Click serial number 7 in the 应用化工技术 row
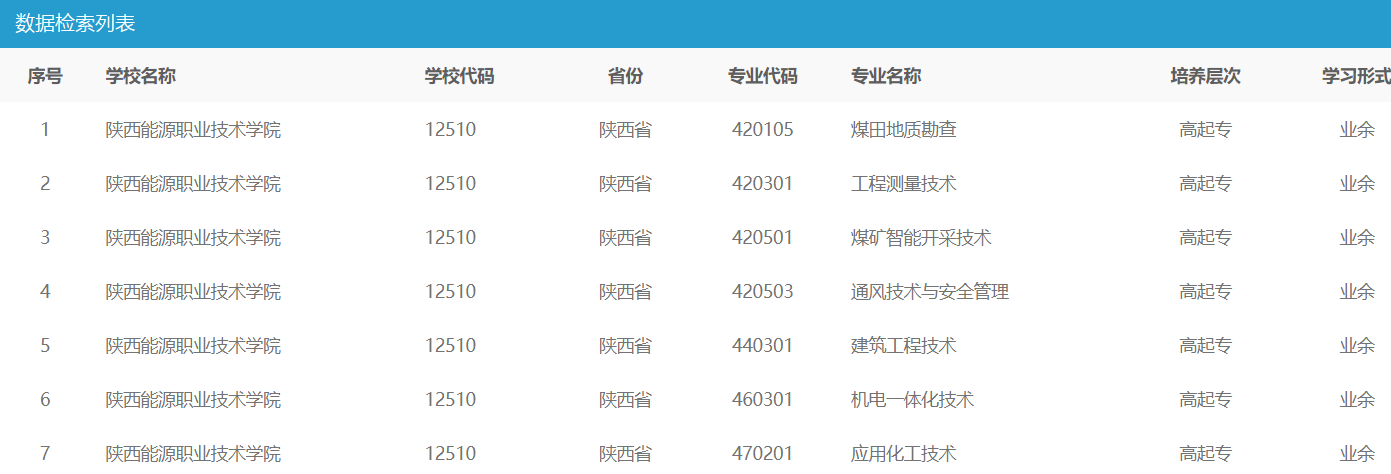The image size is (1391, 474). 45,454
